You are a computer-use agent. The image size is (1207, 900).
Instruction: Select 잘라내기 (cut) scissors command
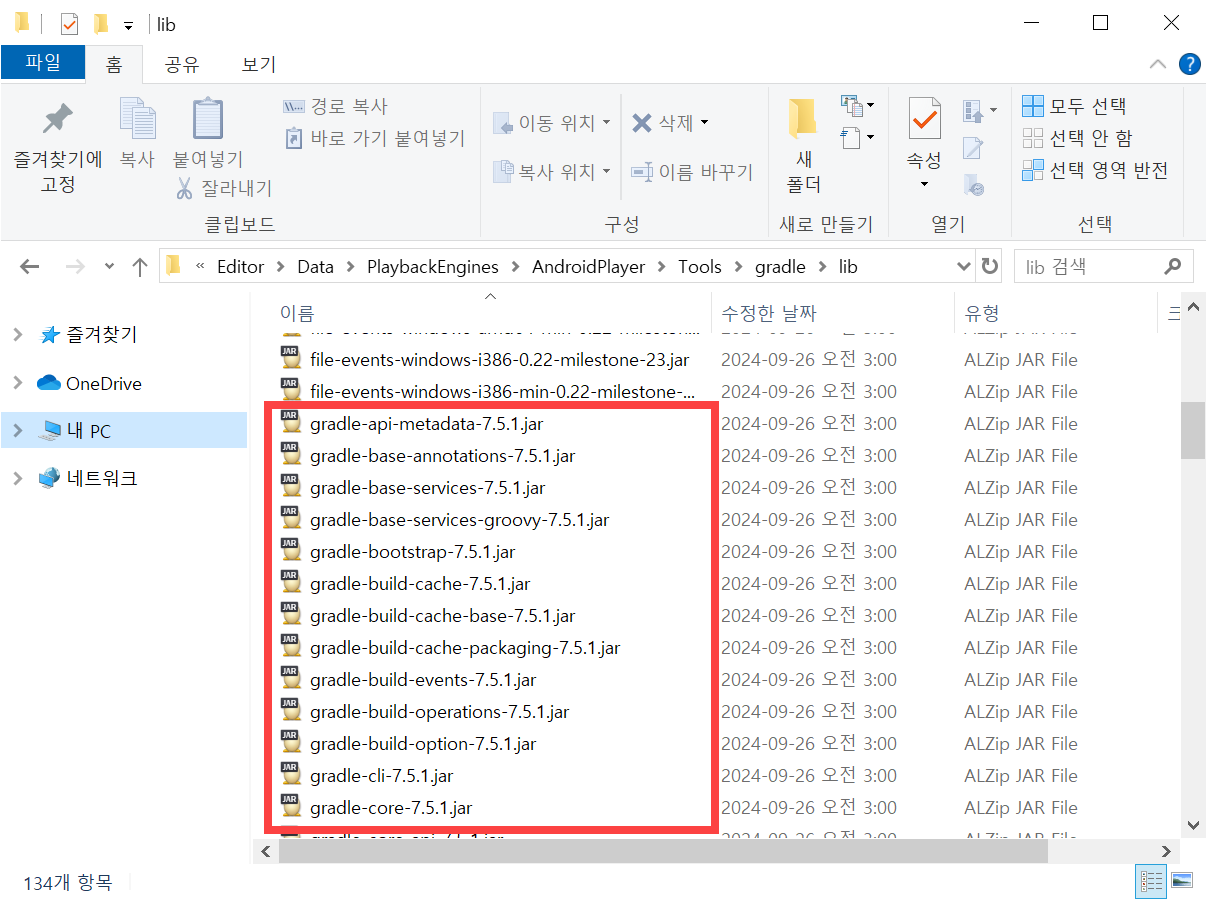[224, 188]
